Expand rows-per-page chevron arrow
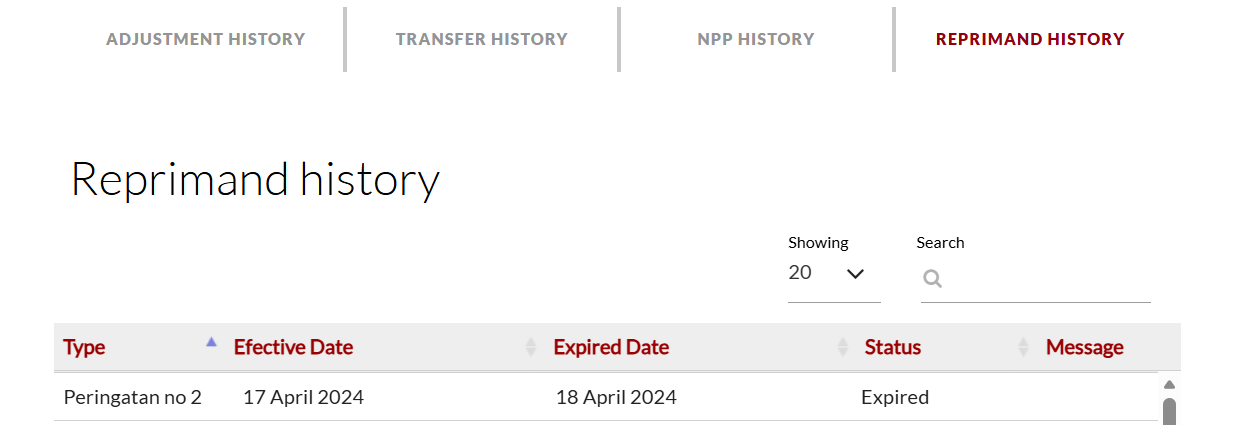The image size is (1240, 425). tap(855, 274)
